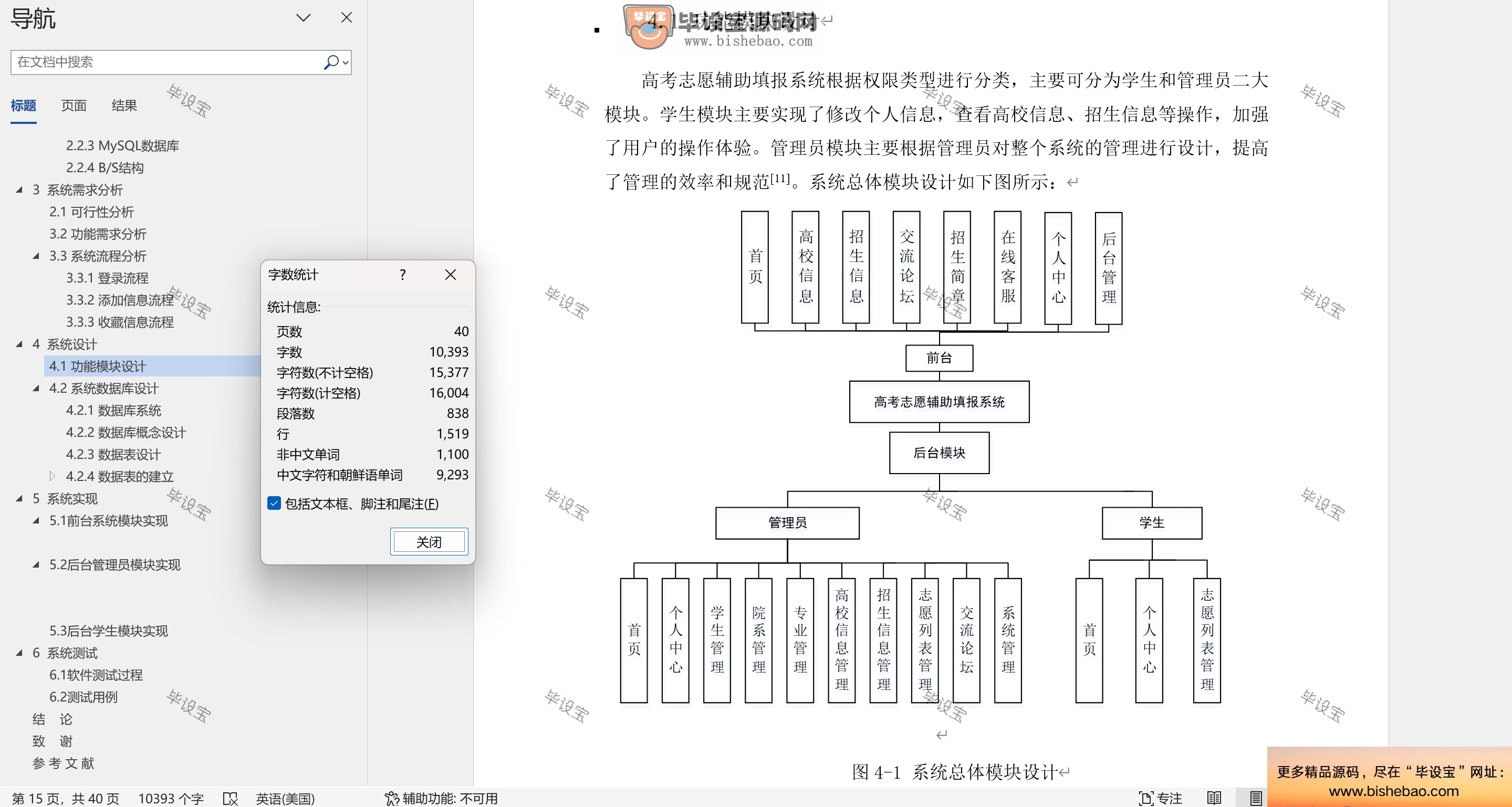This screenshot has height=807, width=1512.
Task: Go to heading 3.3.3 收藏信息流程
Action: click(120, 322)
